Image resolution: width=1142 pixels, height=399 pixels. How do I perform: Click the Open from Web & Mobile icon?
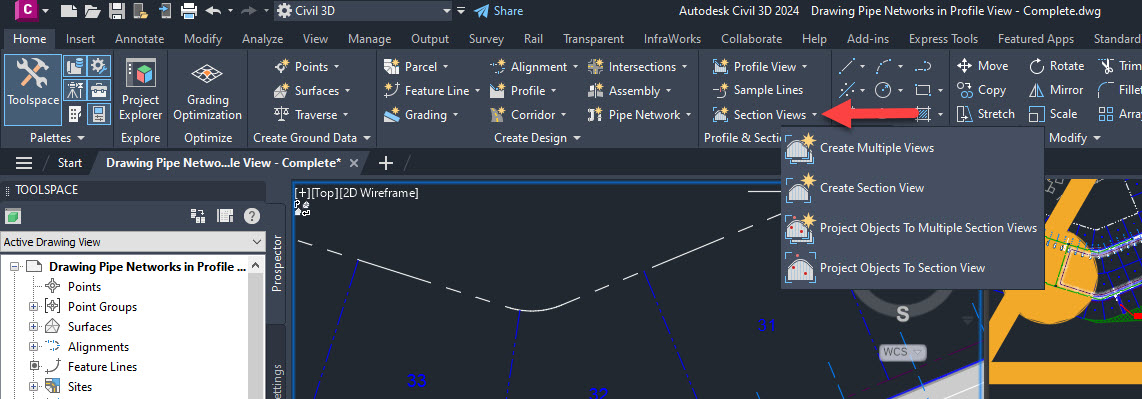click(x=141, y=11)
